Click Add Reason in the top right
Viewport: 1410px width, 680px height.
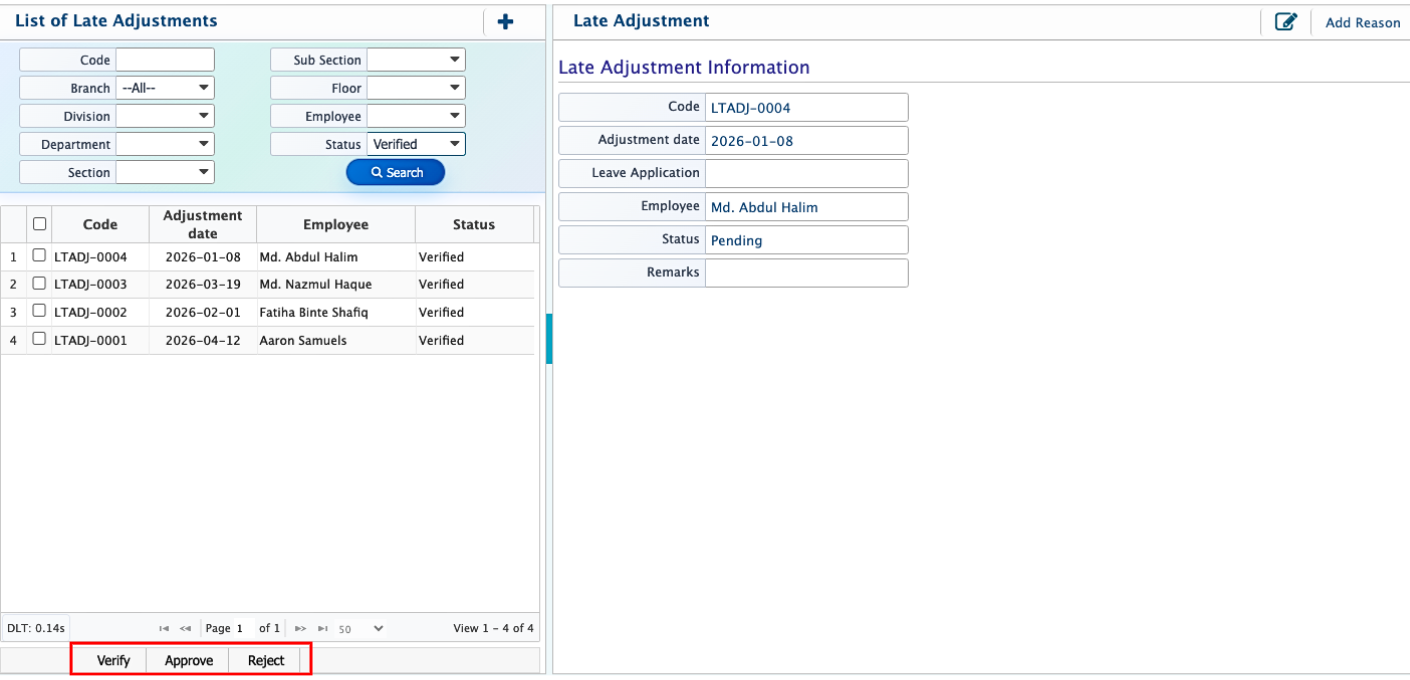tap(1362, 22)
